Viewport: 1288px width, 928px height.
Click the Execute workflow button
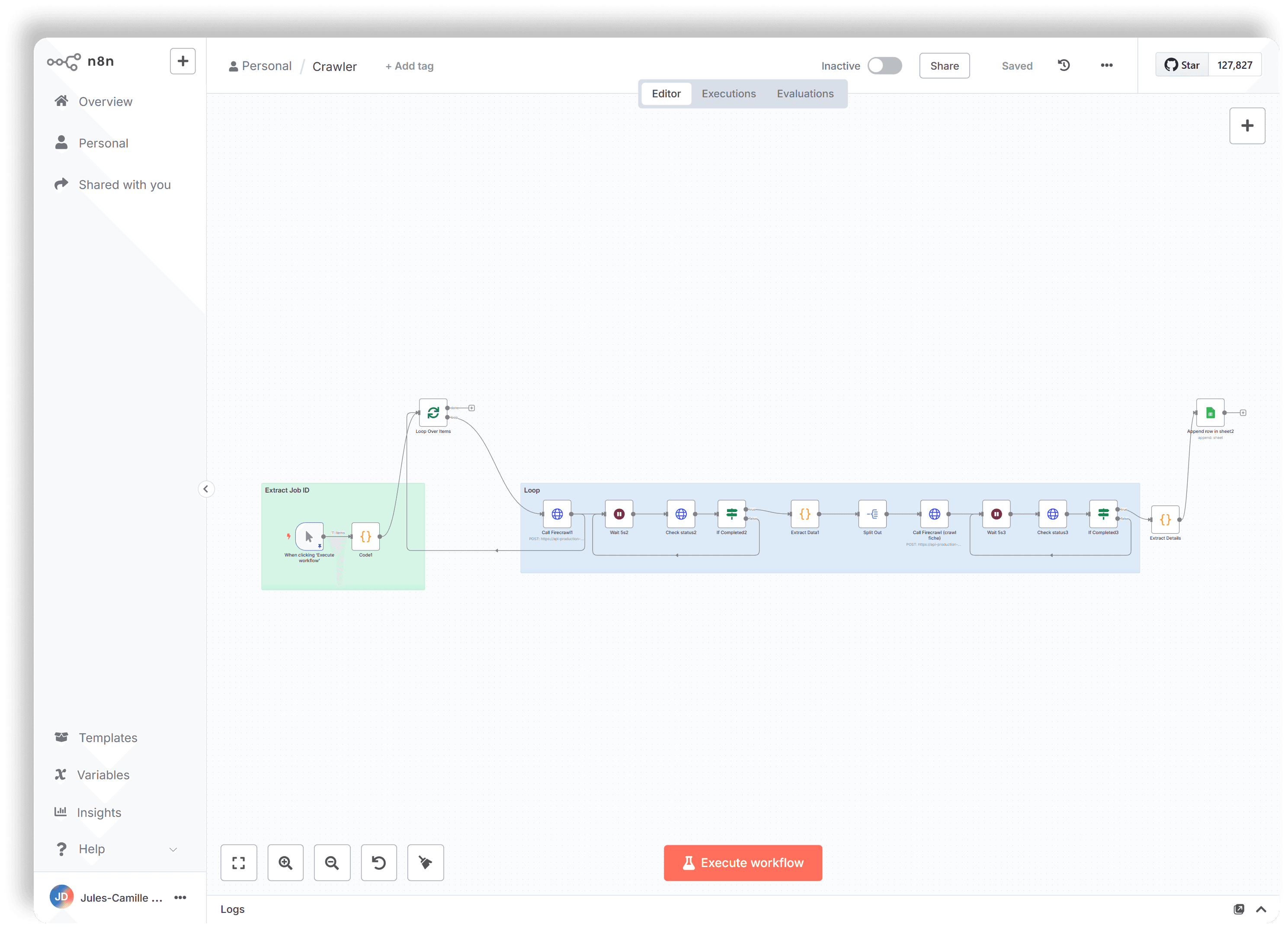(x=743, y=863)
